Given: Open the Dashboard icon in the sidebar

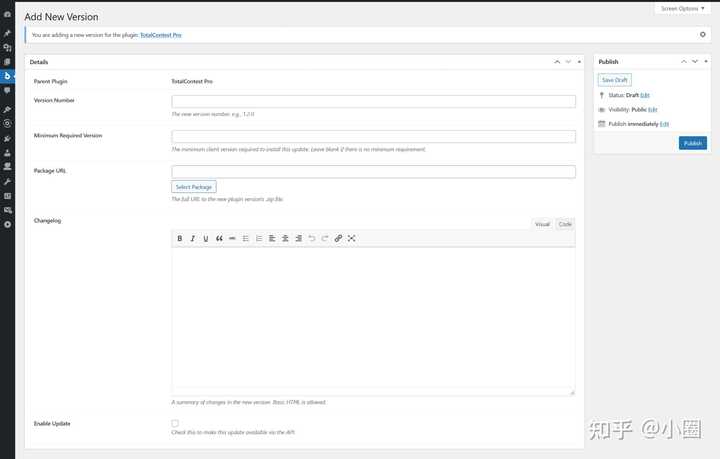Looking at the screenshot, I should click(x=8, y=16).
